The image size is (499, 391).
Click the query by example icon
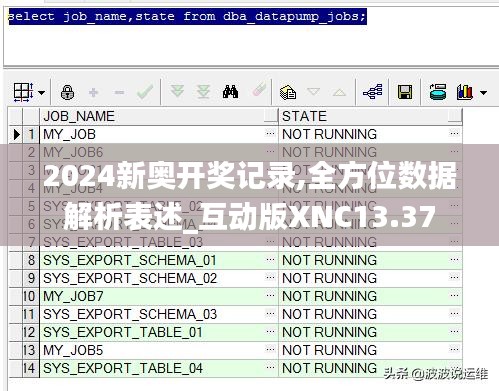[288, 92]
